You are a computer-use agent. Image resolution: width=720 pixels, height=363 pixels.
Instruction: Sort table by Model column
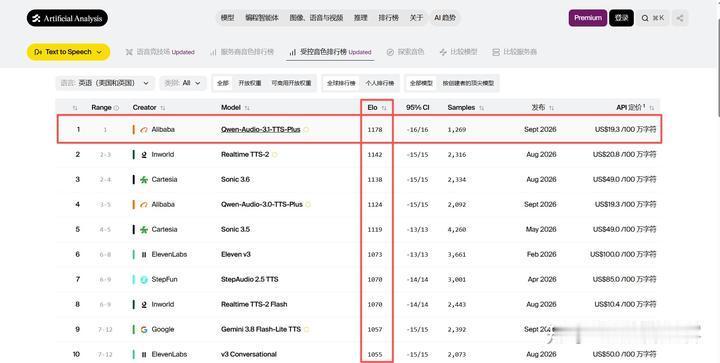point(247,108)
